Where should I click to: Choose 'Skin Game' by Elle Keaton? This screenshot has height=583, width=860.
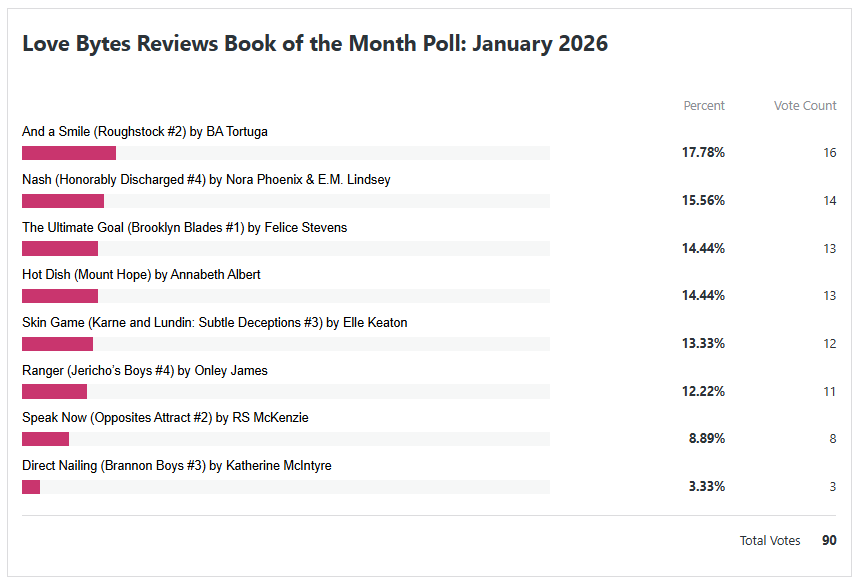point(215,322)
